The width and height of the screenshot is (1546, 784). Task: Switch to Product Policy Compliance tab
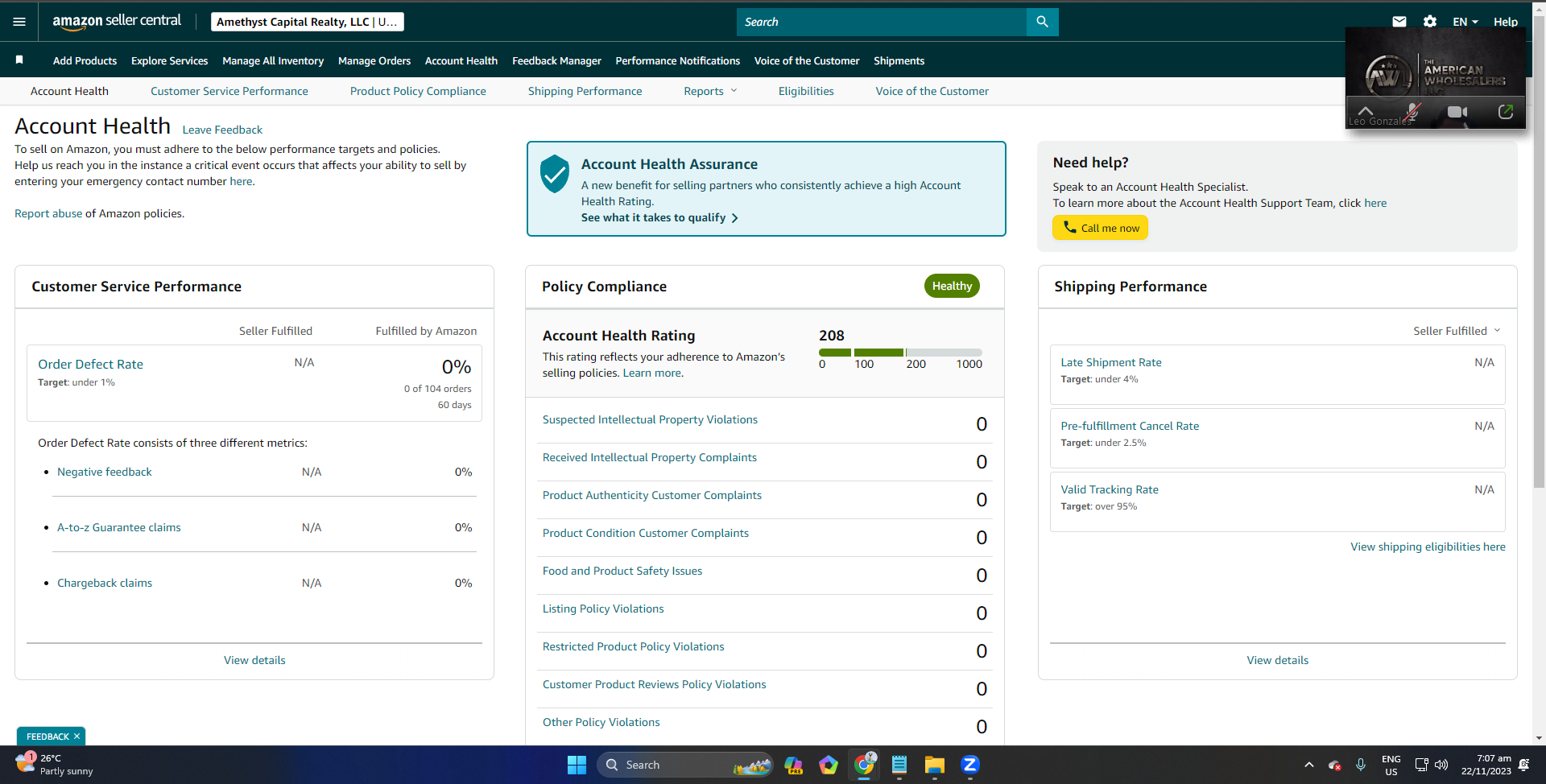click(418, 91)
